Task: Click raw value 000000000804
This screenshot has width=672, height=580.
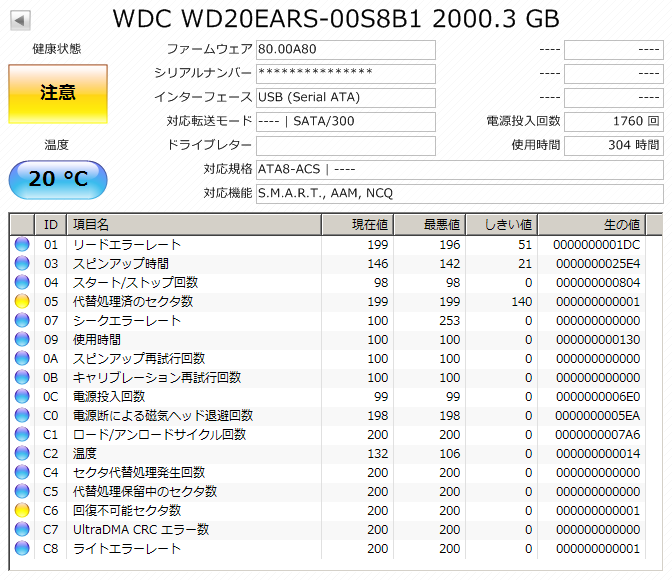Action: click(x=598, y=282)
